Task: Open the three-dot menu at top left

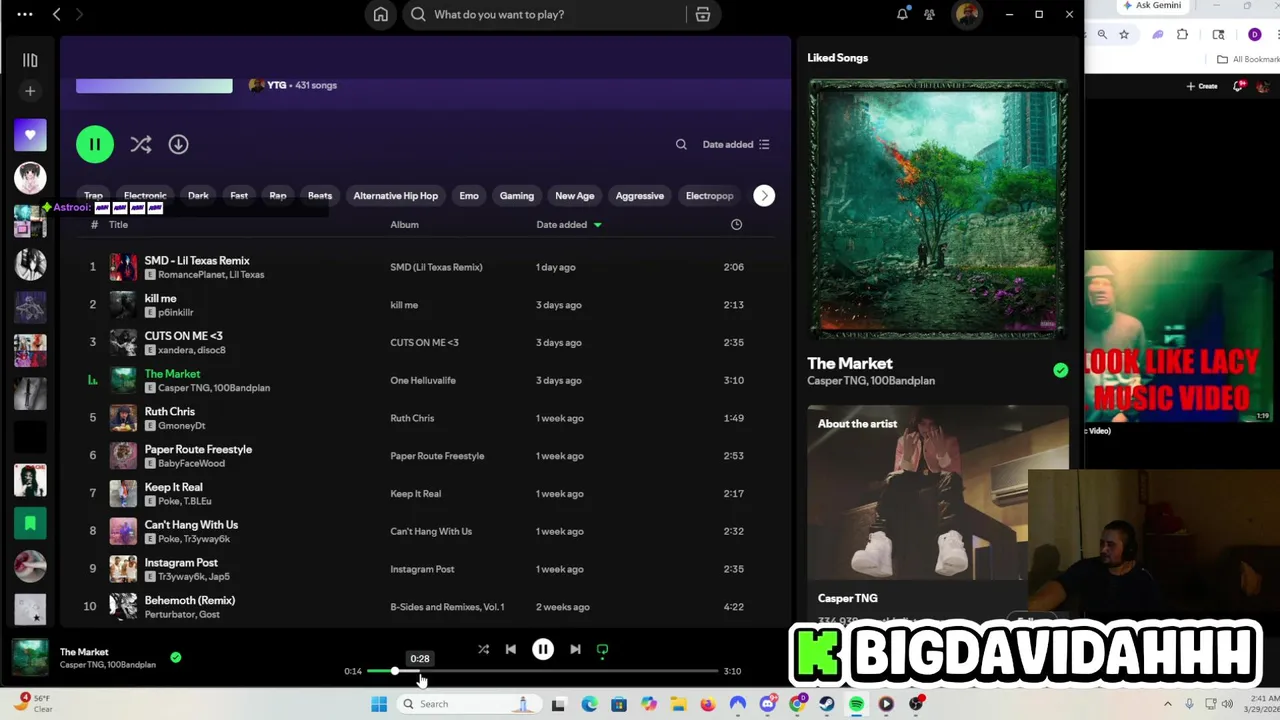Action: pos(25,14)
